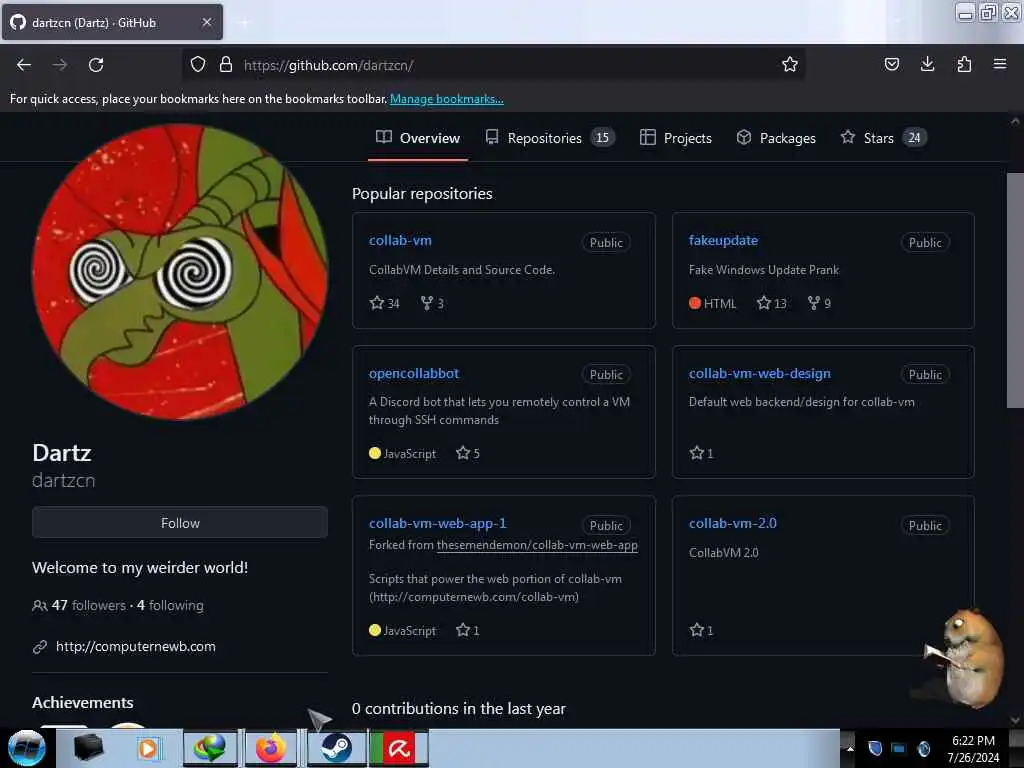Reload the GitHub page
This screenshot has height=768, width=1024.
pos(96,65)
